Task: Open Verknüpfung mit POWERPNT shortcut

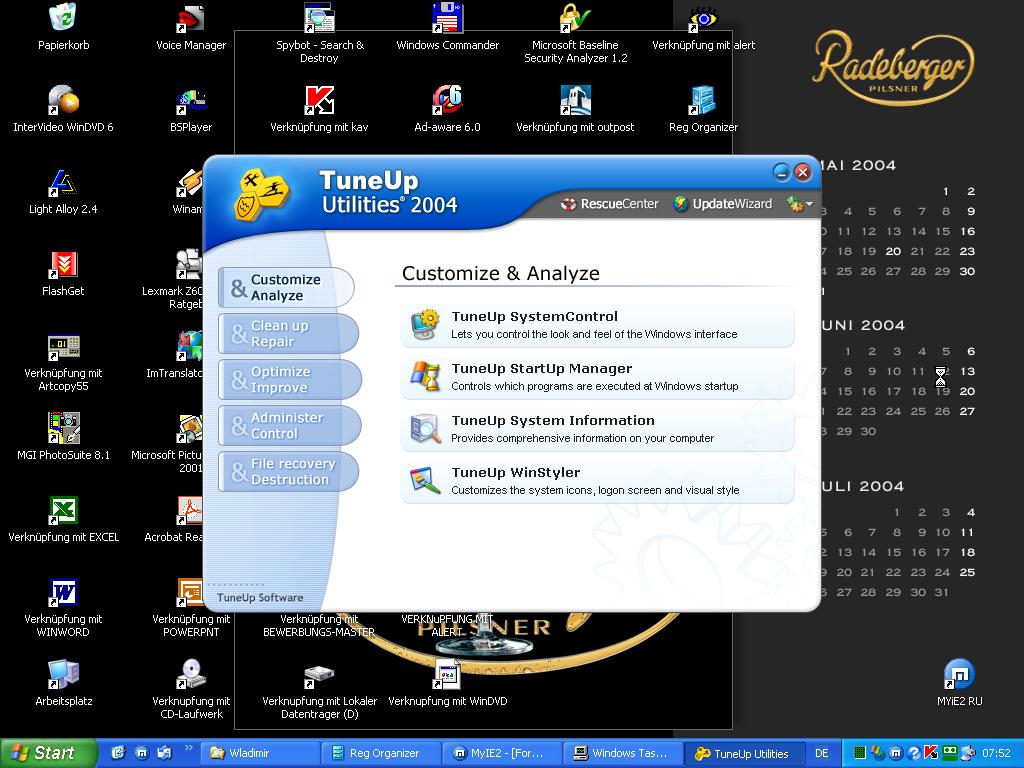Action: [191, 608]
